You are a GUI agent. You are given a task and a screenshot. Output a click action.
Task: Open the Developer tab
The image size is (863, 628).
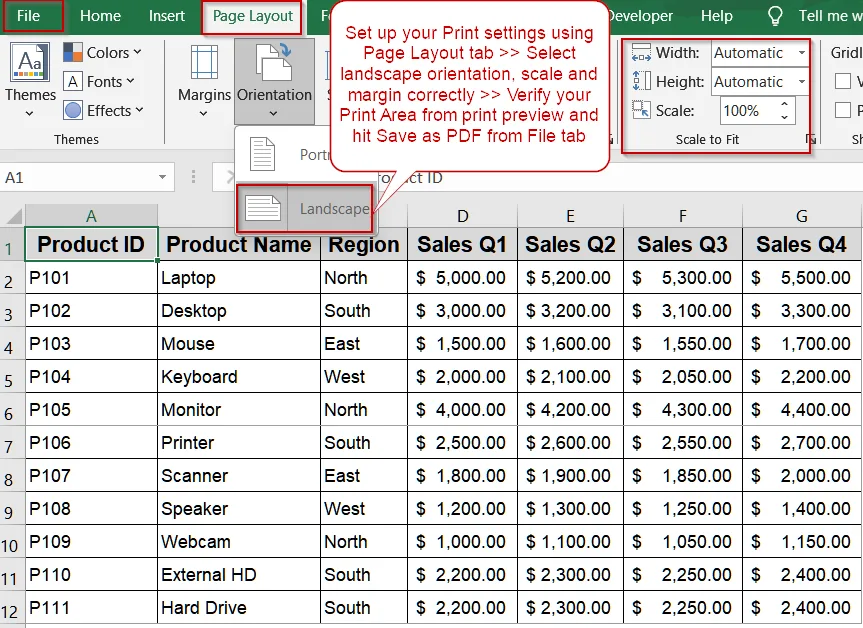(x=641, y=16)
